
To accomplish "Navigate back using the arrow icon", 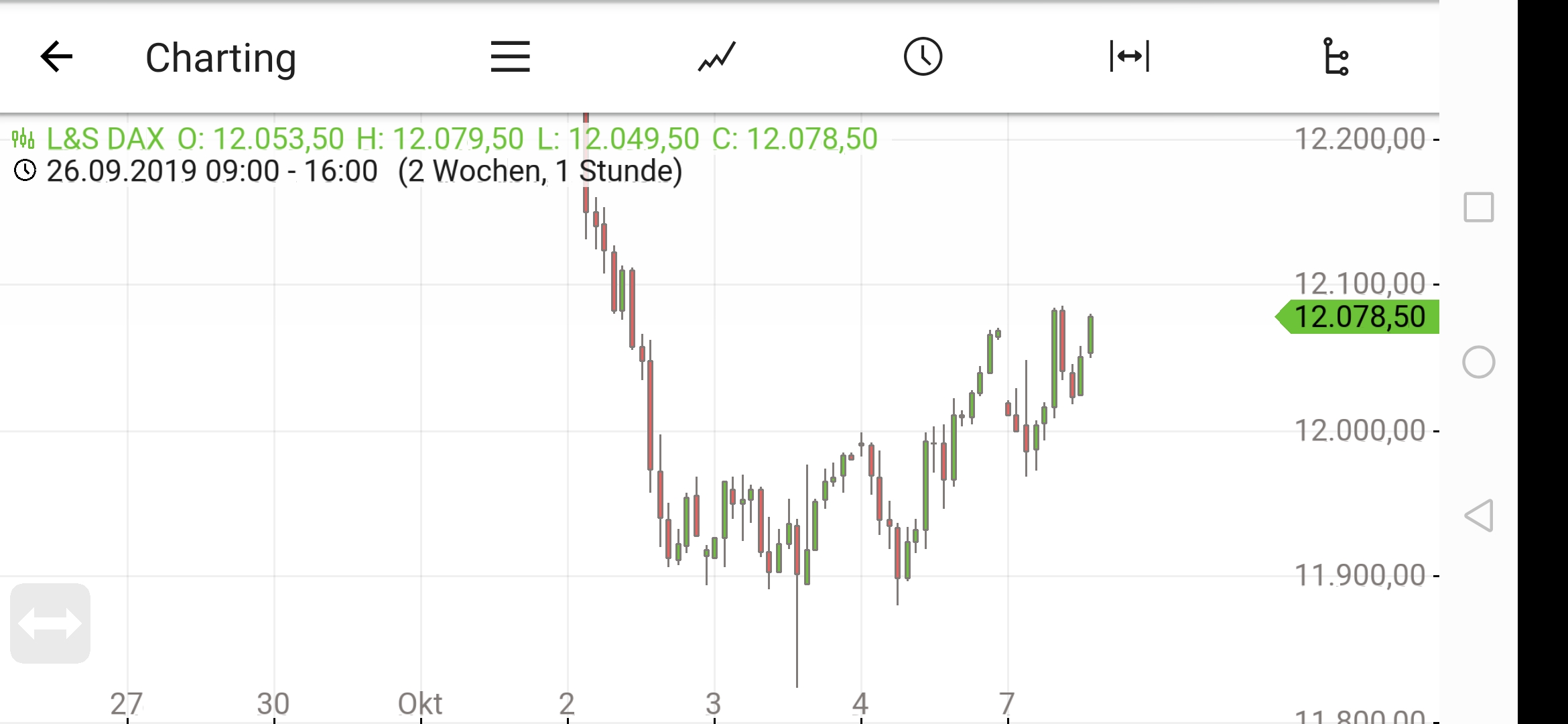I will pyautogui.click(x=57, y=58).
